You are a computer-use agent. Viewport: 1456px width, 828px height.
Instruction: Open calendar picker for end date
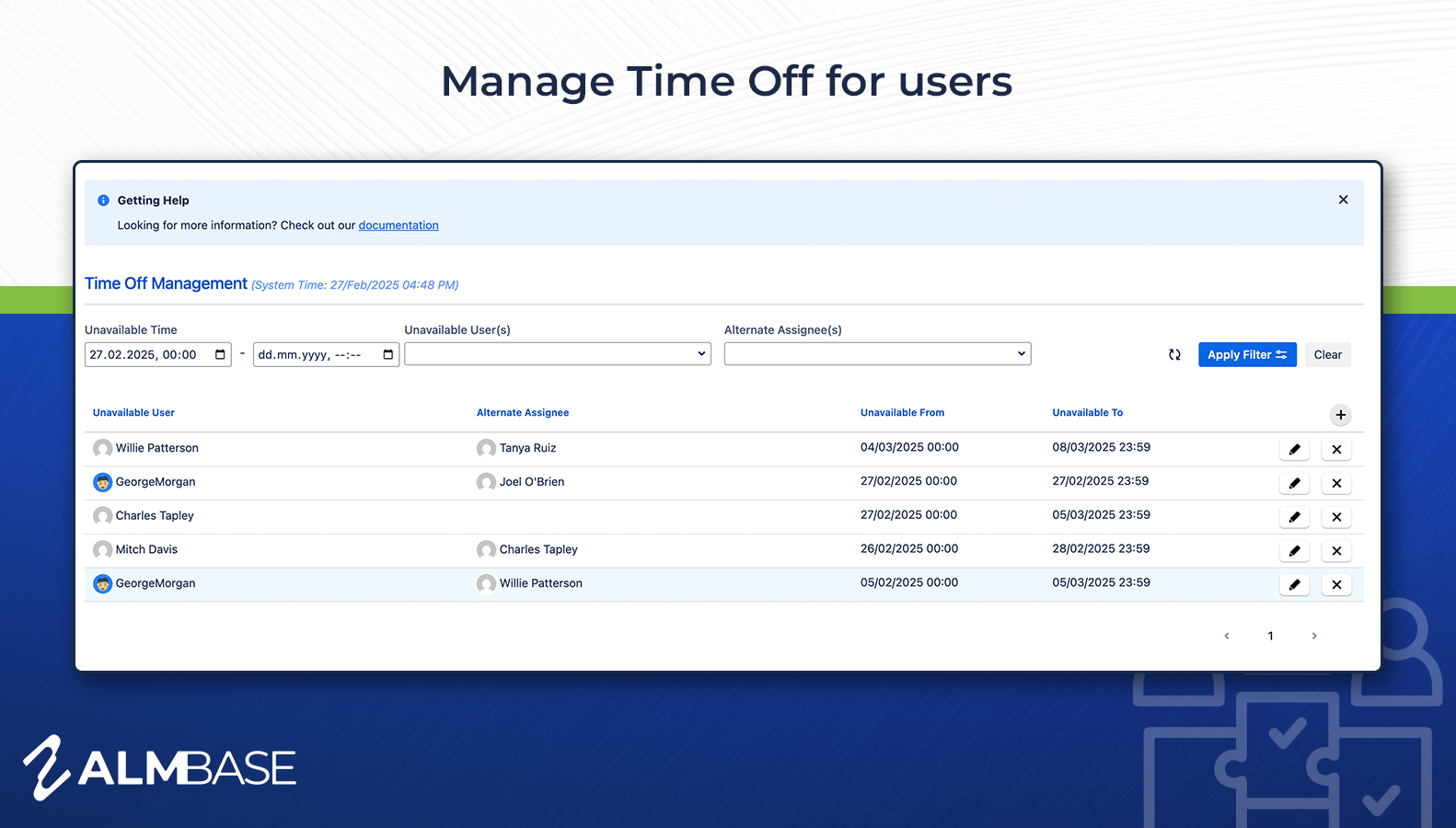pos(388,355)
